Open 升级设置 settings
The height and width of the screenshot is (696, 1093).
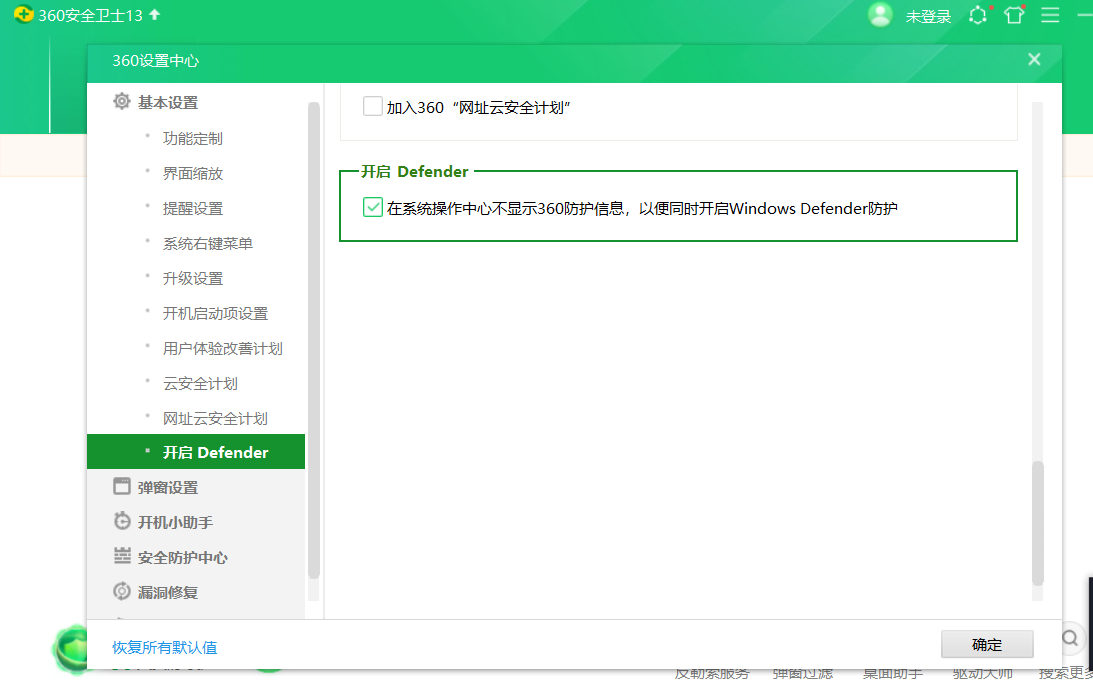tap(193, 278)
